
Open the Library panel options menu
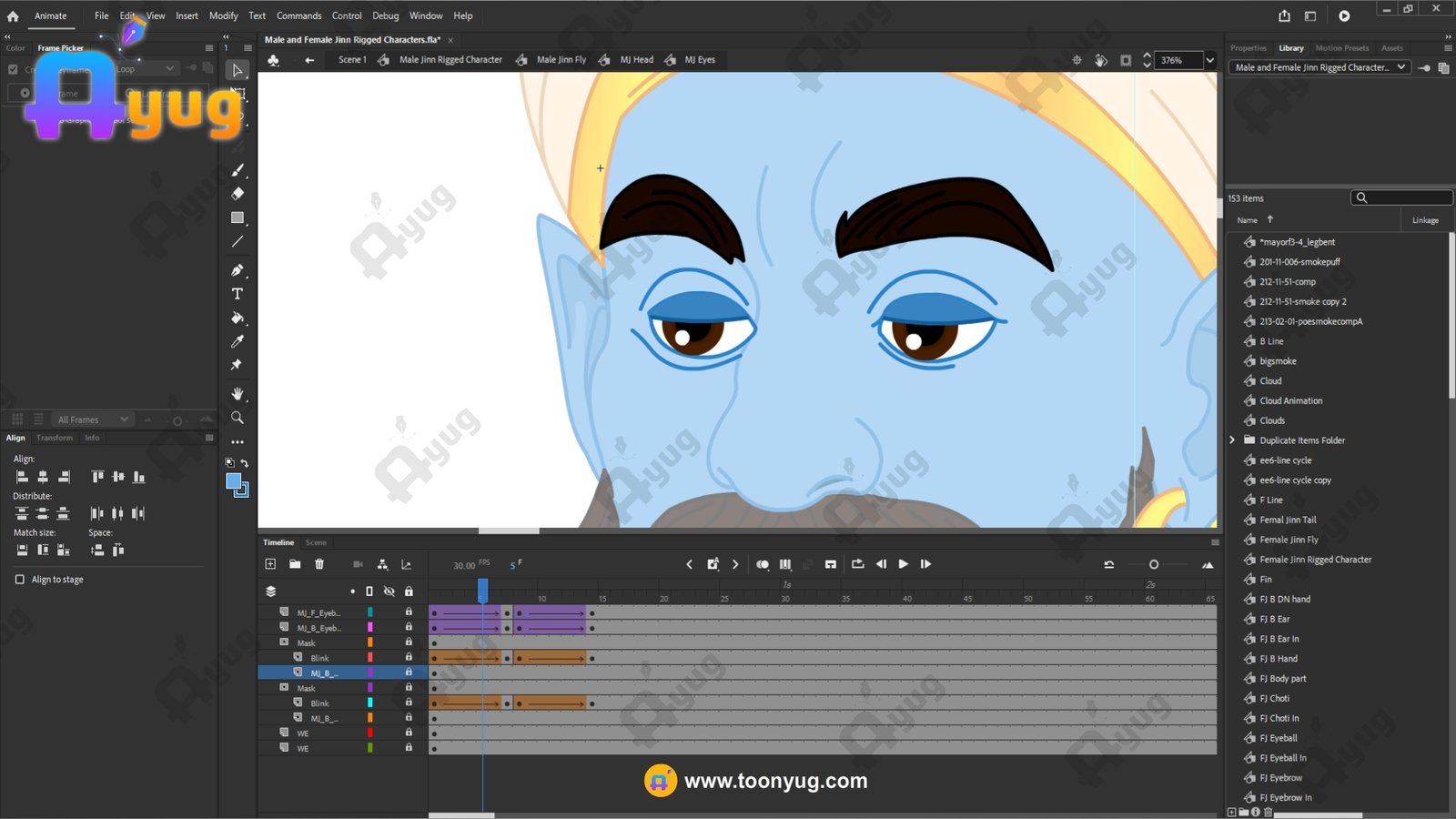[1448, 48]
